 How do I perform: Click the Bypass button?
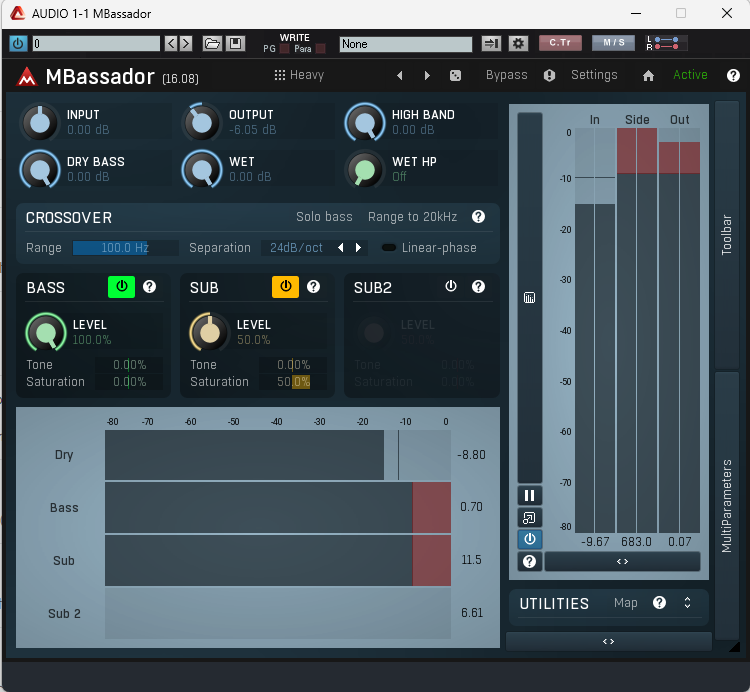point(507,75)
